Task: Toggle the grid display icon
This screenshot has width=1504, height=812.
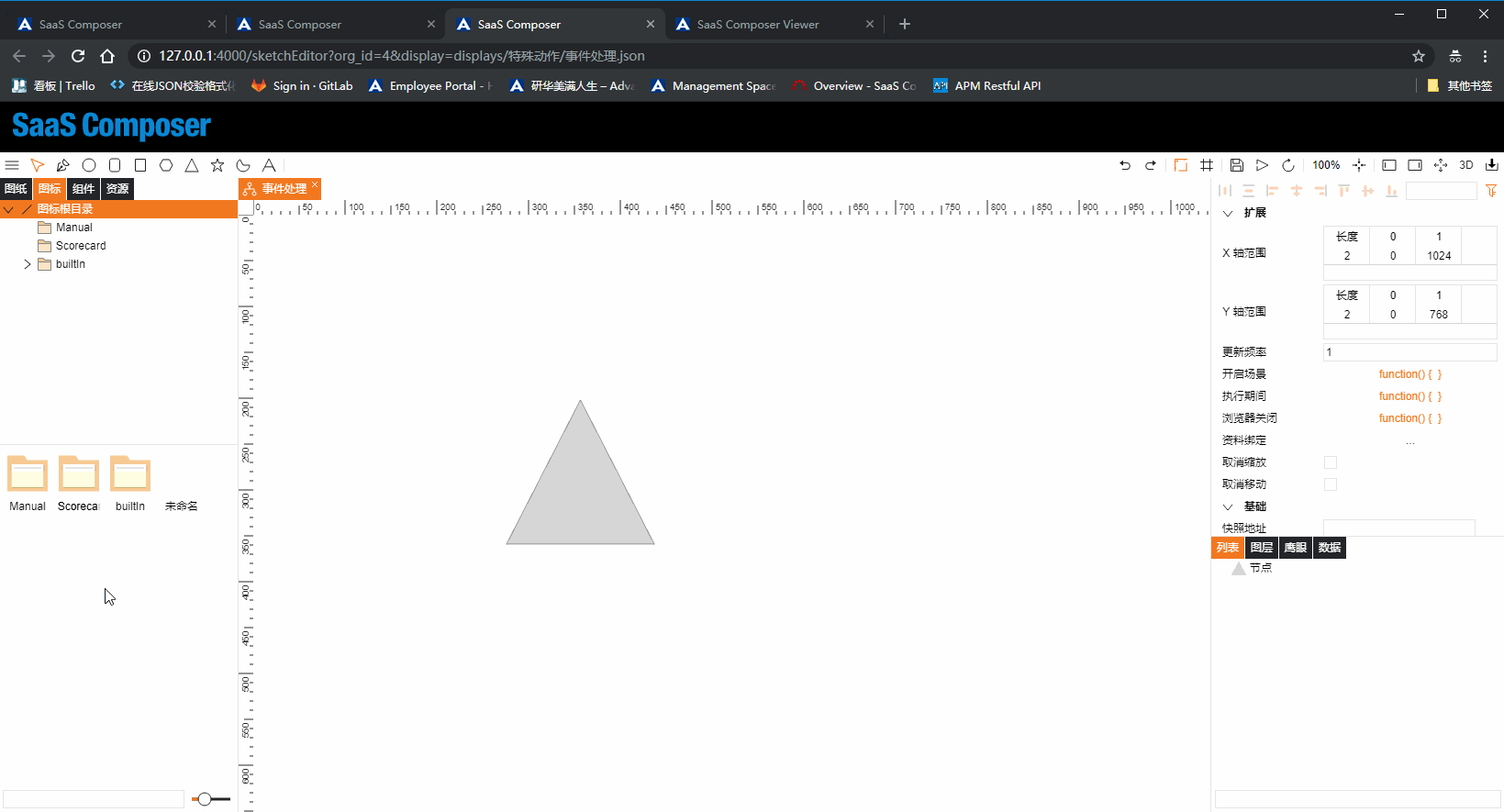Action: coord(1207,165)
